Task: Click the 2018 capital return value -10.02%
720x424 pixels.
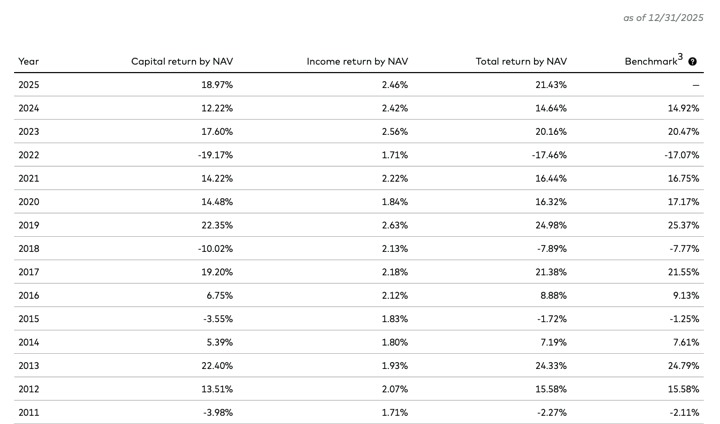Action: [x=215, y=249]
